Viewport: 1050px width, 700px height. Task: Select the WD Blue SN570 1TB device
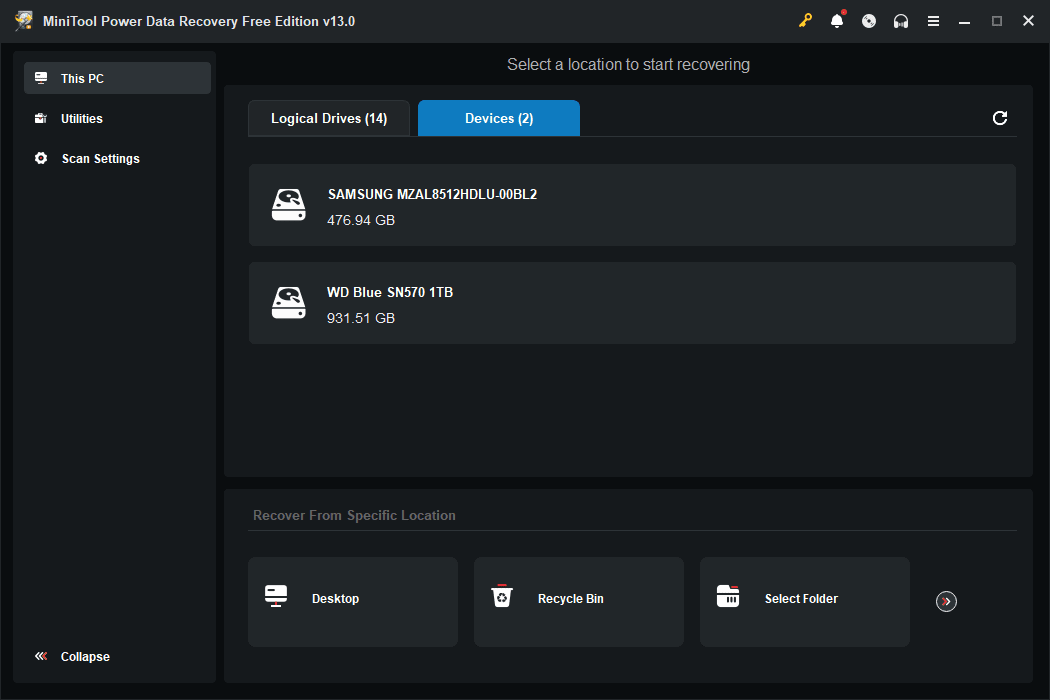tap(632, 303)
